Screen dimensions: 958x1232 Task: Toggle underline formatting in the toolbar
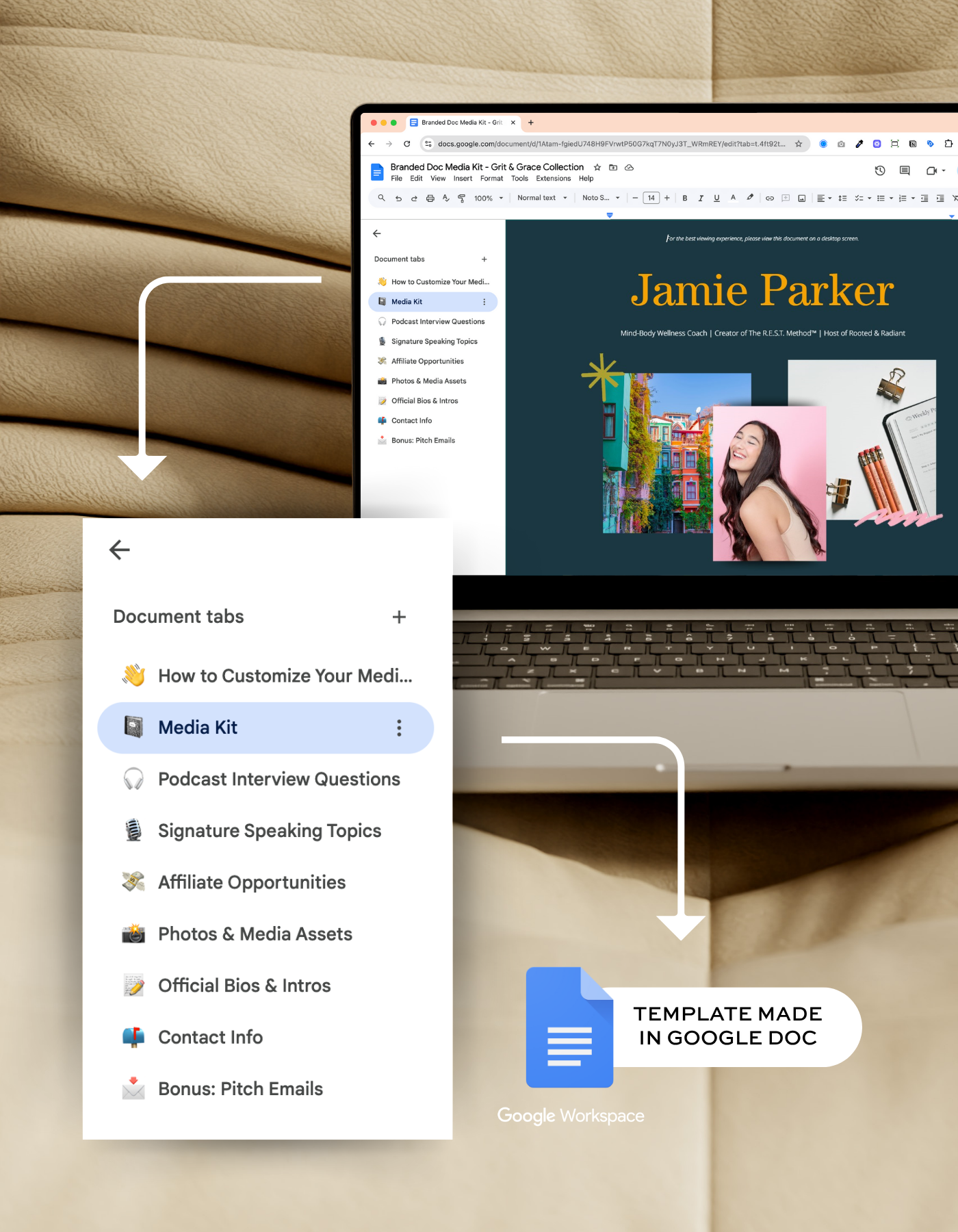point(716,198)
